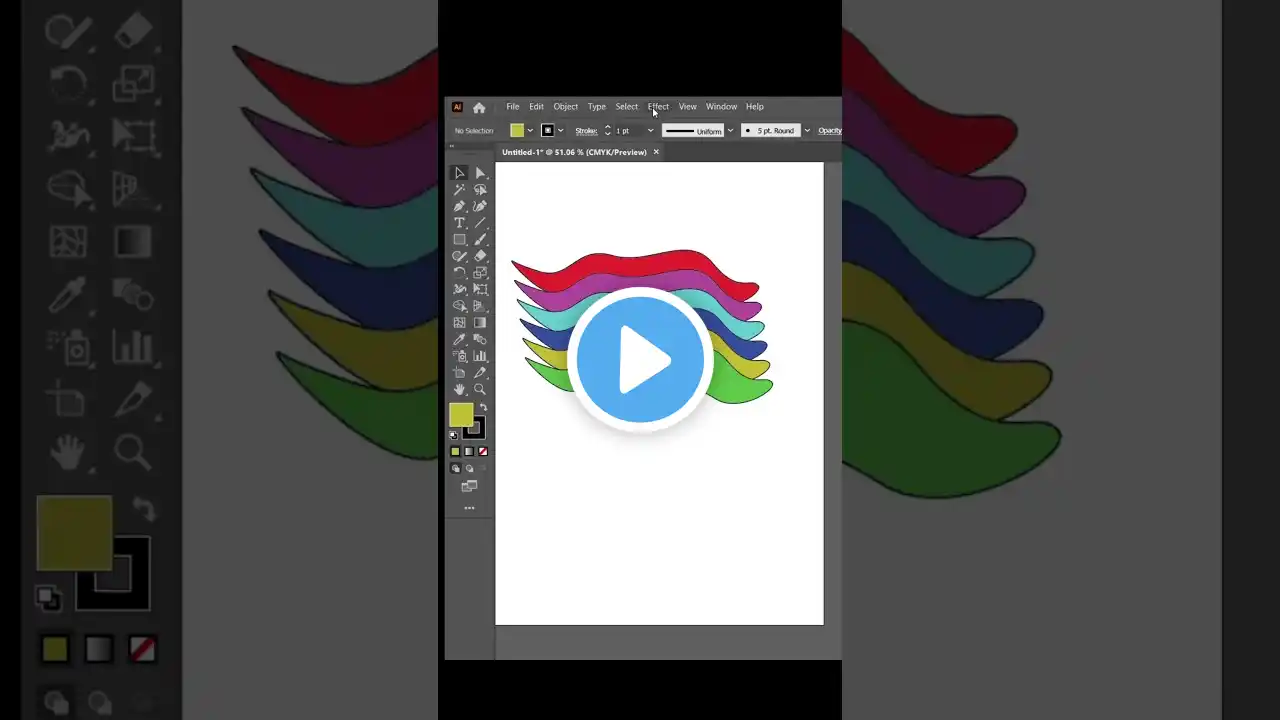This screenshot has width=1280, height=720.
Task: Select the Blend tool
Action: coord(480,340)
